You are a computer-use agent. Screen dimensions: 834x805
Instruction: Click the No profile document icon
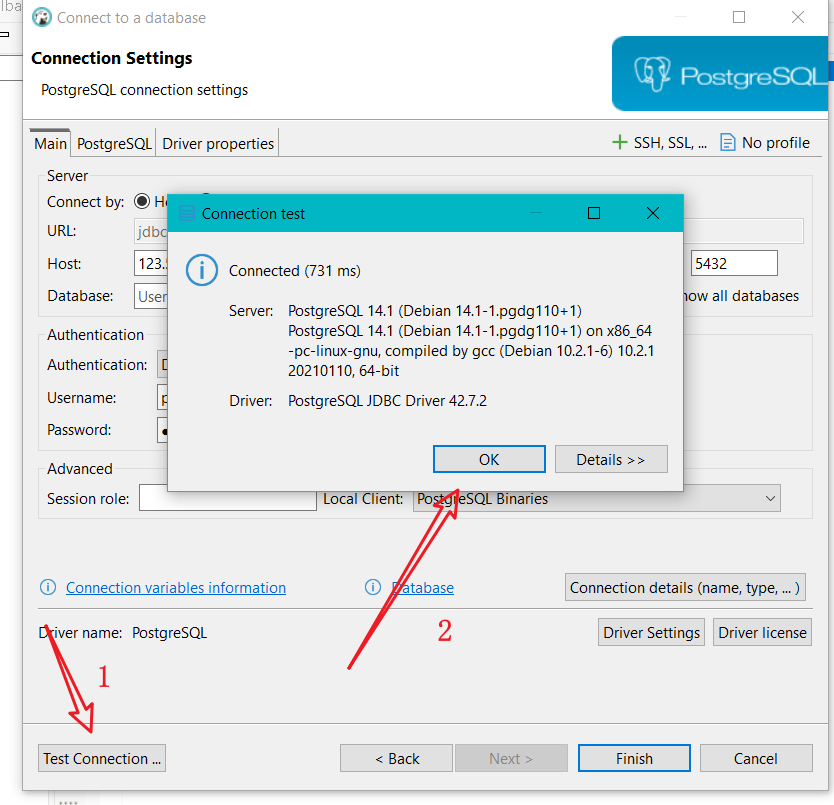[x=729, y=142]
